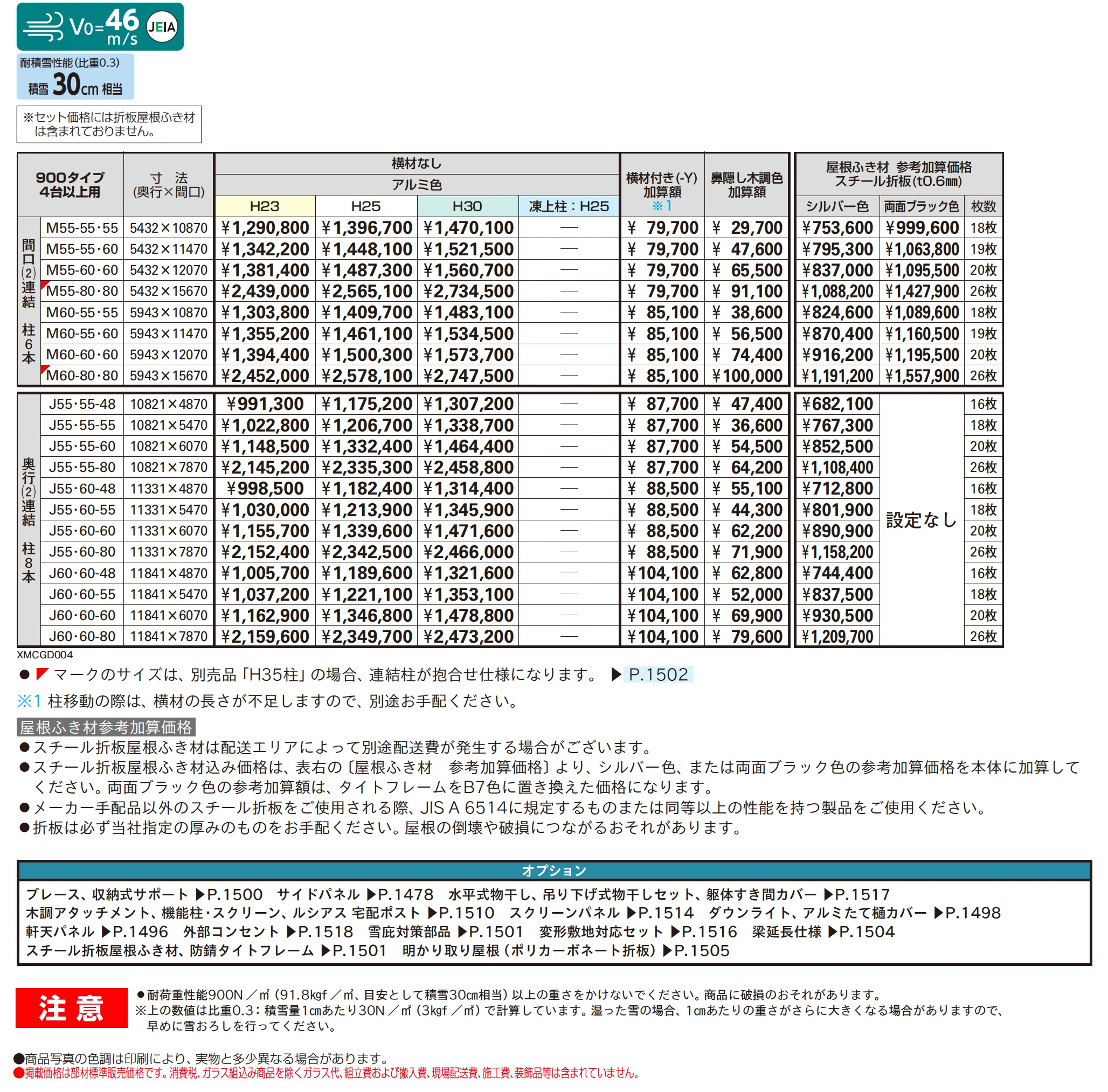Select the 横材付き(-Y) 加算額 header
This screenshot has height=1092, width=1108.
pos(662,185)
